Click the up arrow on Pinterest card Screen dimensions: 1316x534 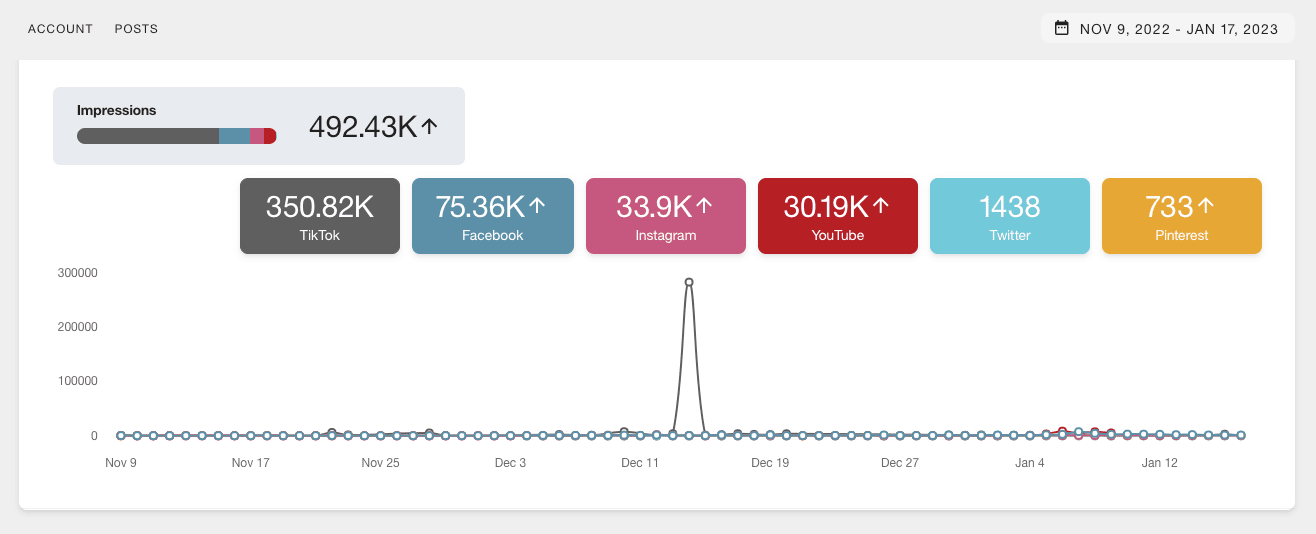pyautogui.click(x=1206, y=206)
